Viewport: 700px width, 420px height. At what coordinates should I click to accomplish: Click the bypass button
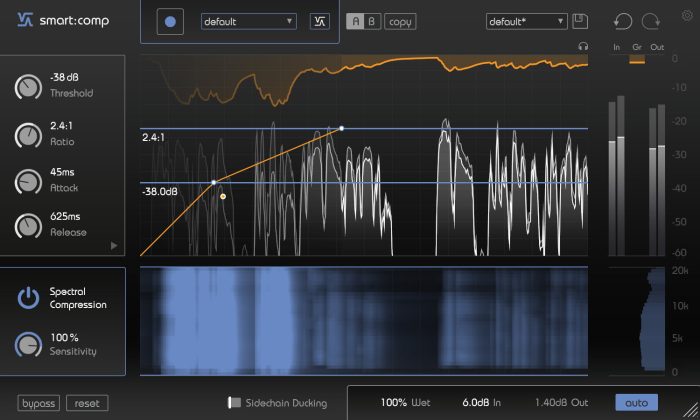[x=38, y=403]
